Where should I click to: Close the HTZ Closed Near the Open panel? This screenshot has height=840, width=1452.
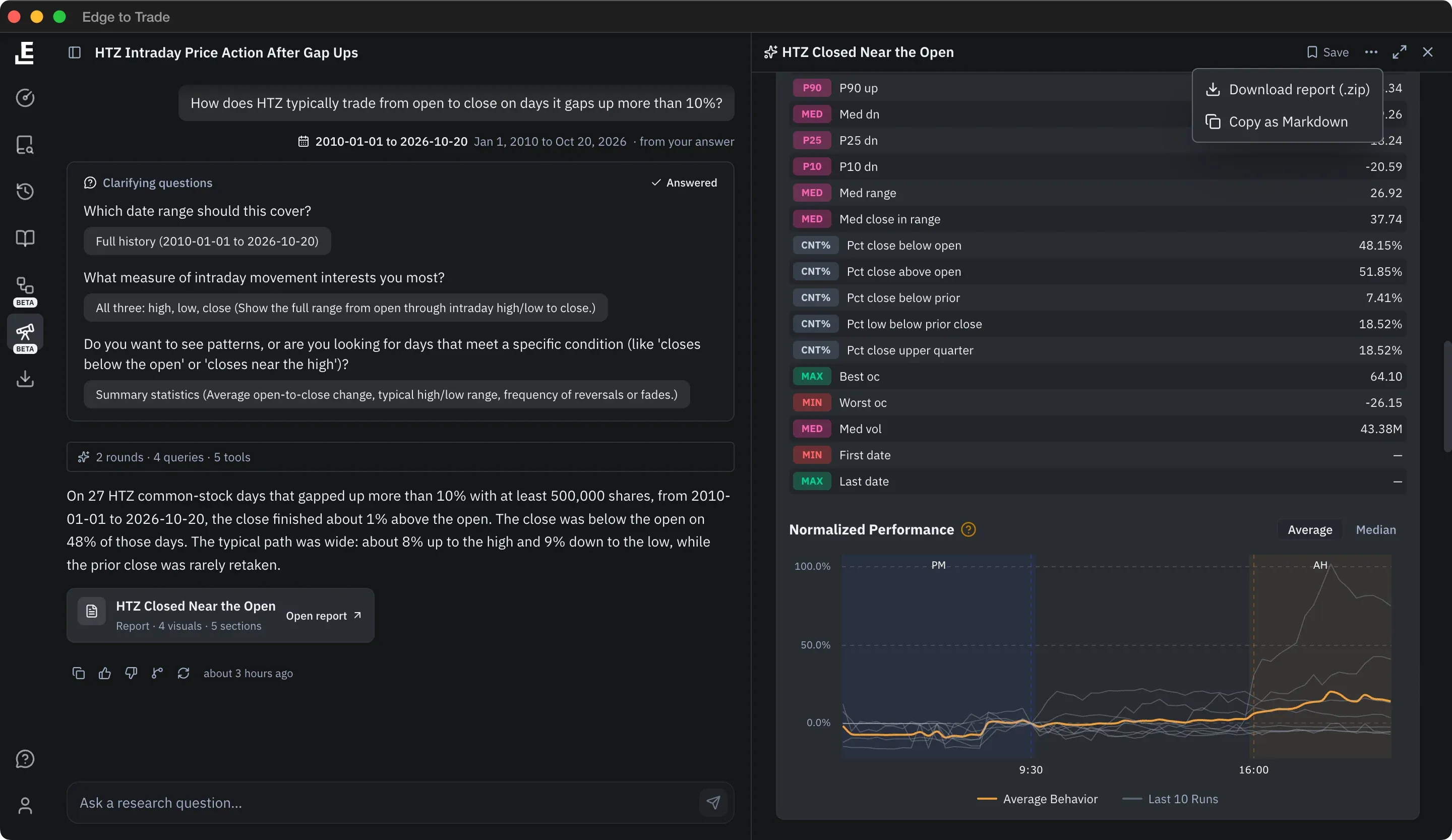click(x=1428, y=52)
